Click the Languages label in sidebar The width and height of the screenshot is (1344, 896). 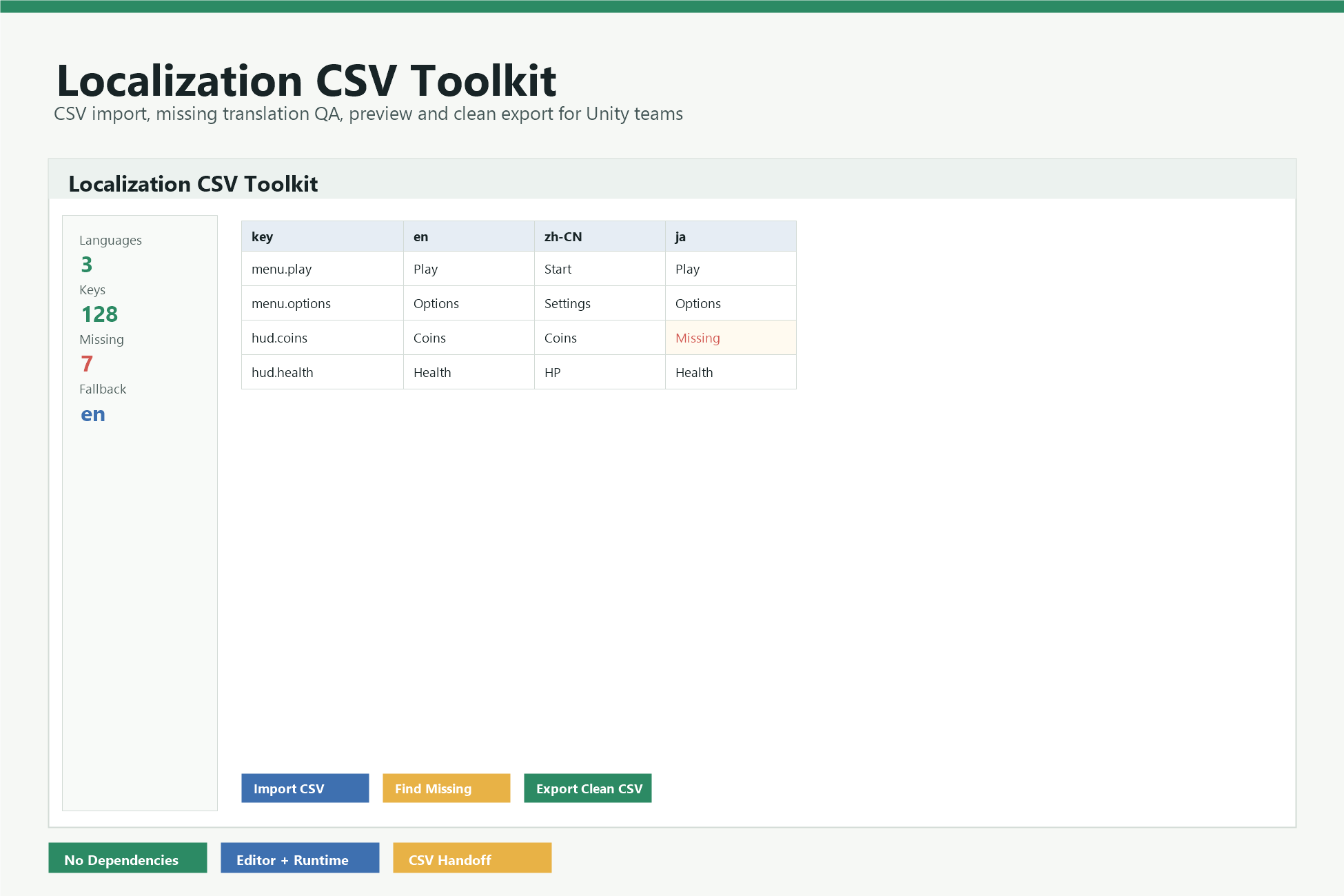[x=110, y=240]
